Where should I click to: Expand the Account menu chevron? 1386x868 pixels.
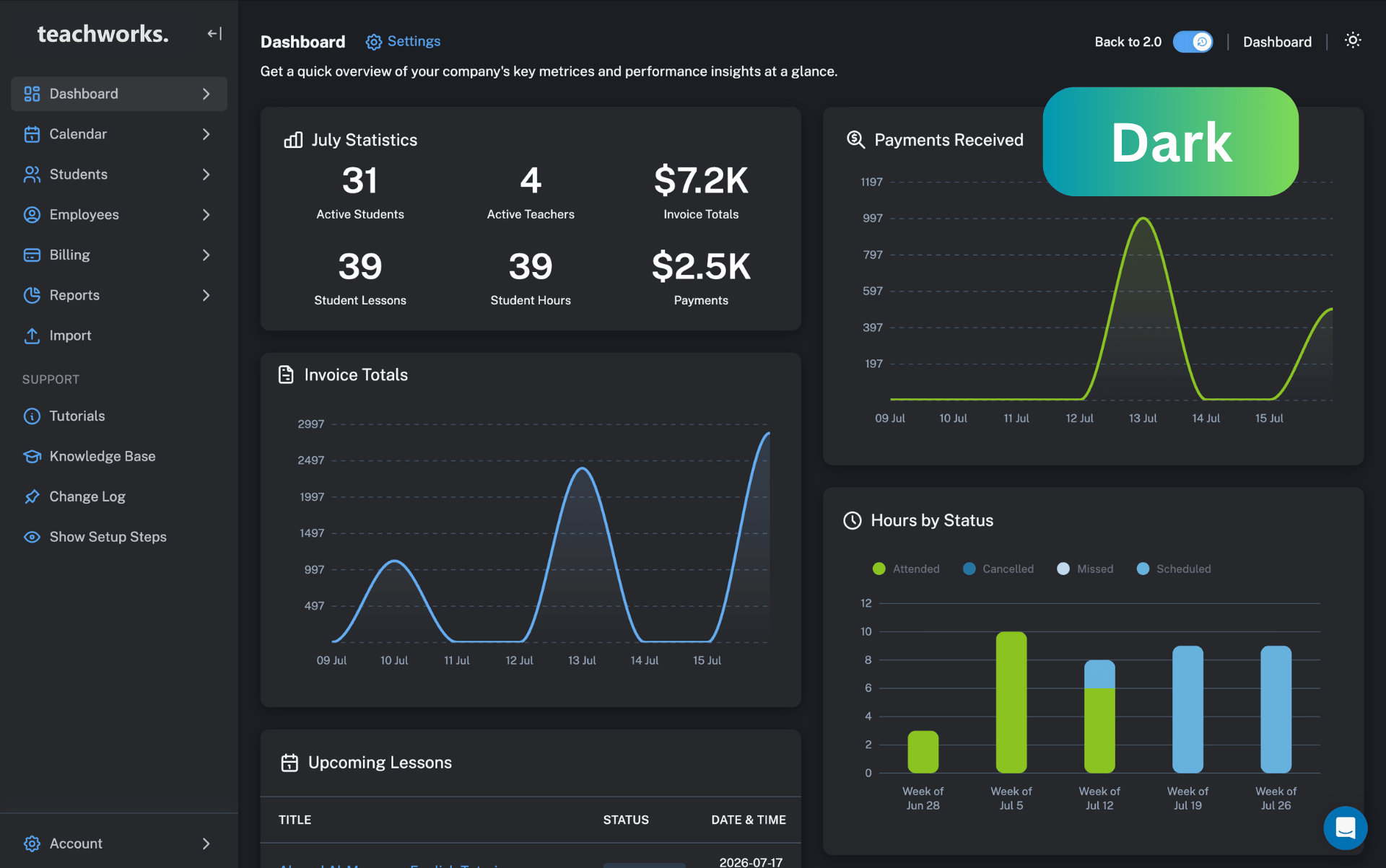(206, 843)
